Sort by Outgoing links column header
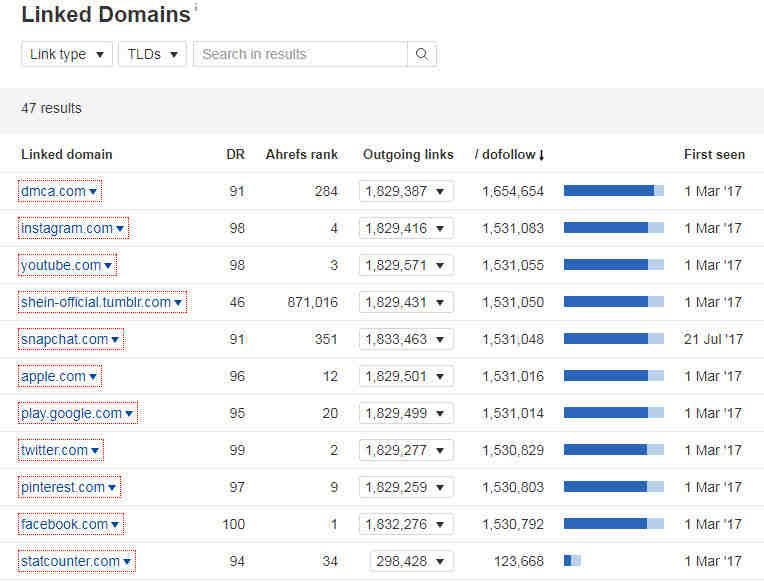764x582 pixels. tap(408, 155)
